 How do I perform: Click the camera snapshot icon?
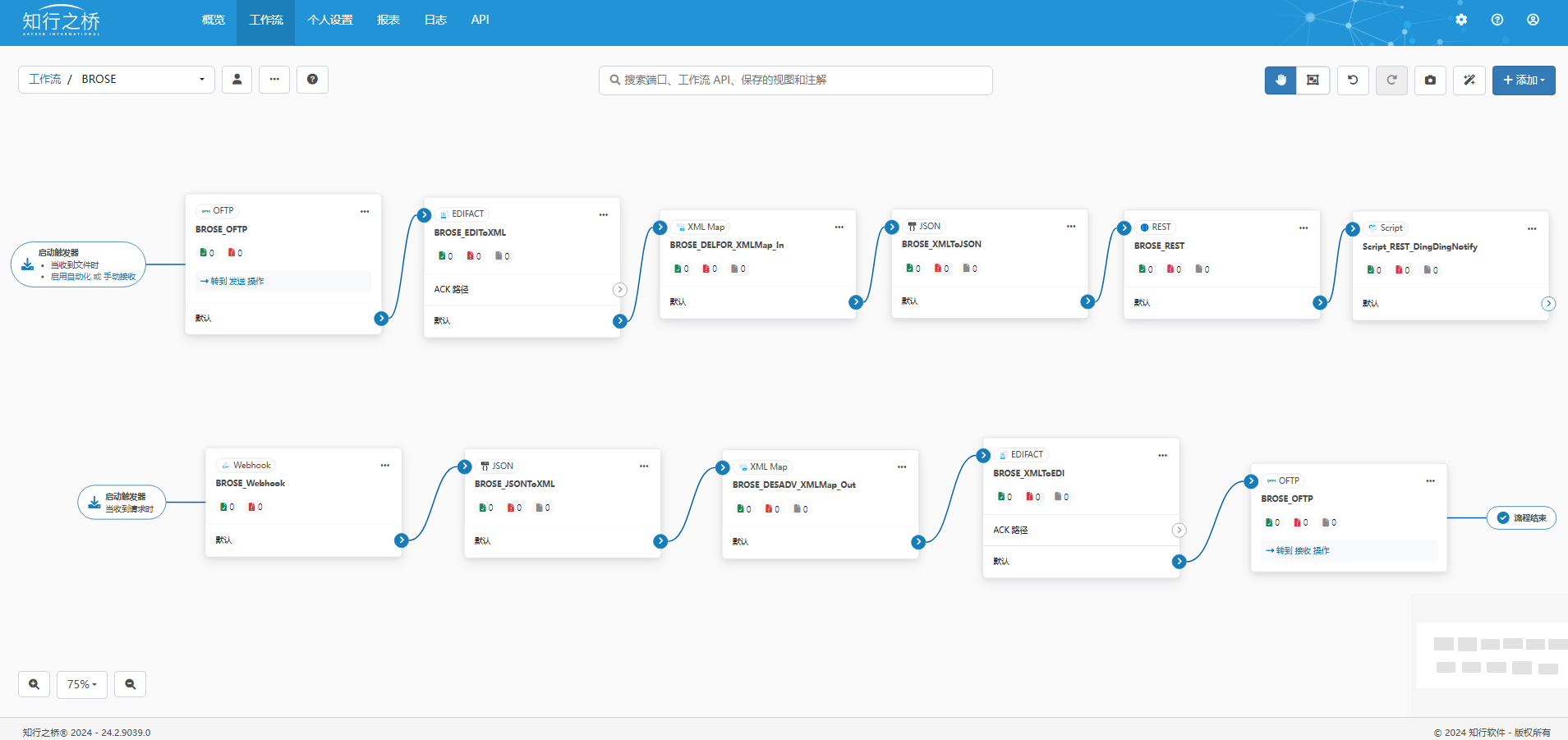tap(1430, 80)
